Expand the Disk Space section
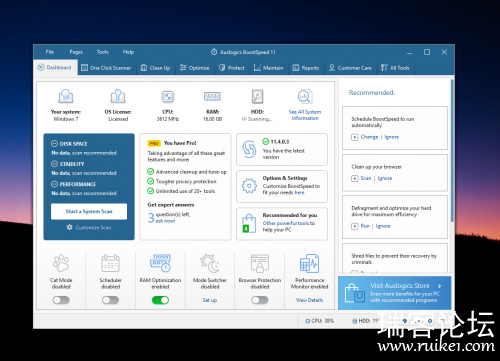This screenshot has height=361, width=500. coord(54,144)
